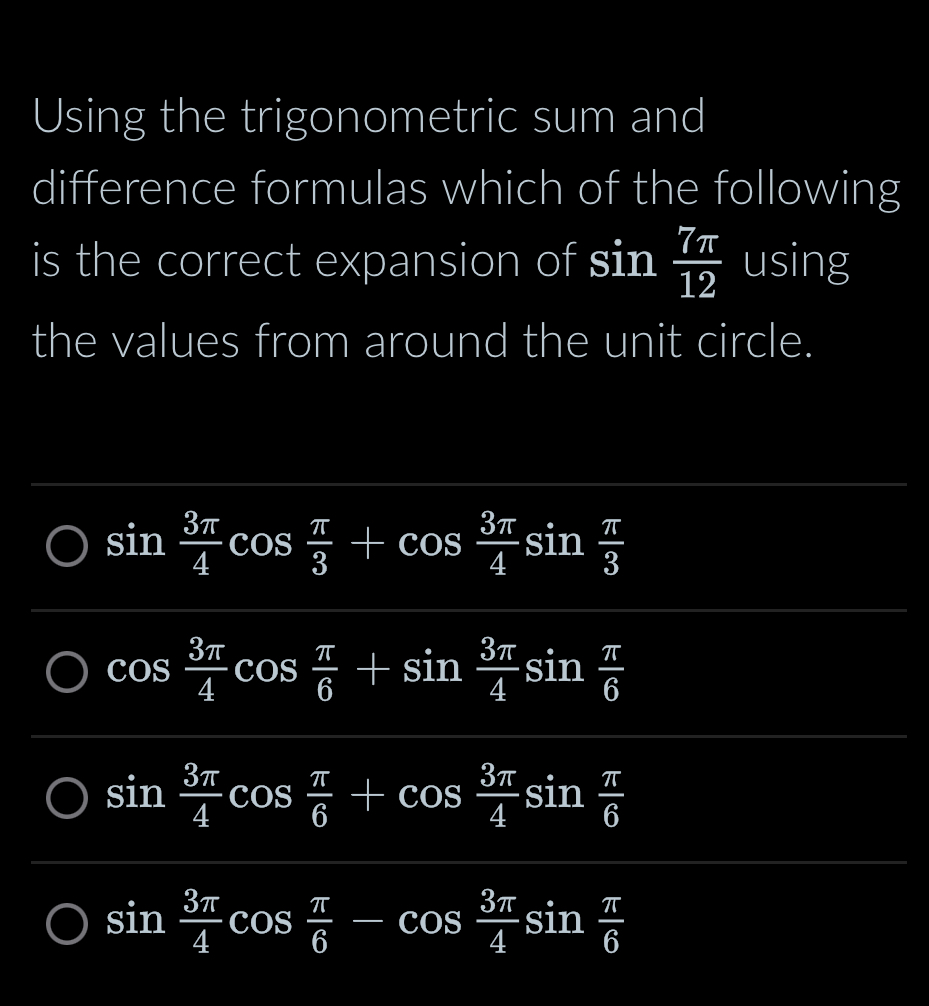
Task: Click the word 'using' in the question
Action: pos(795,260)
